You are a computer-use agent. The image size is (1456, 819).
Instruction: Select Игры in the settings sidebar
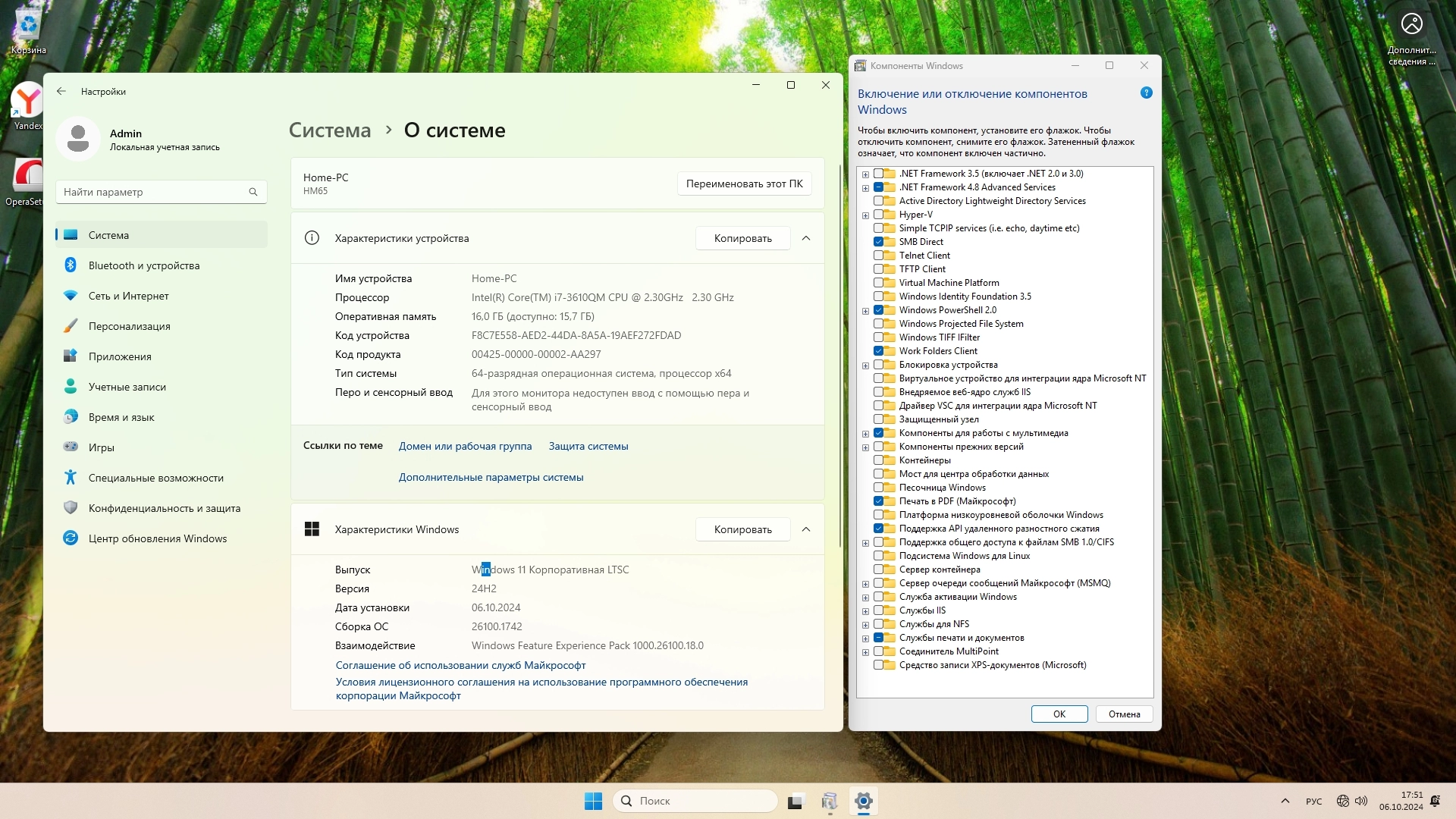click(101, 447)
